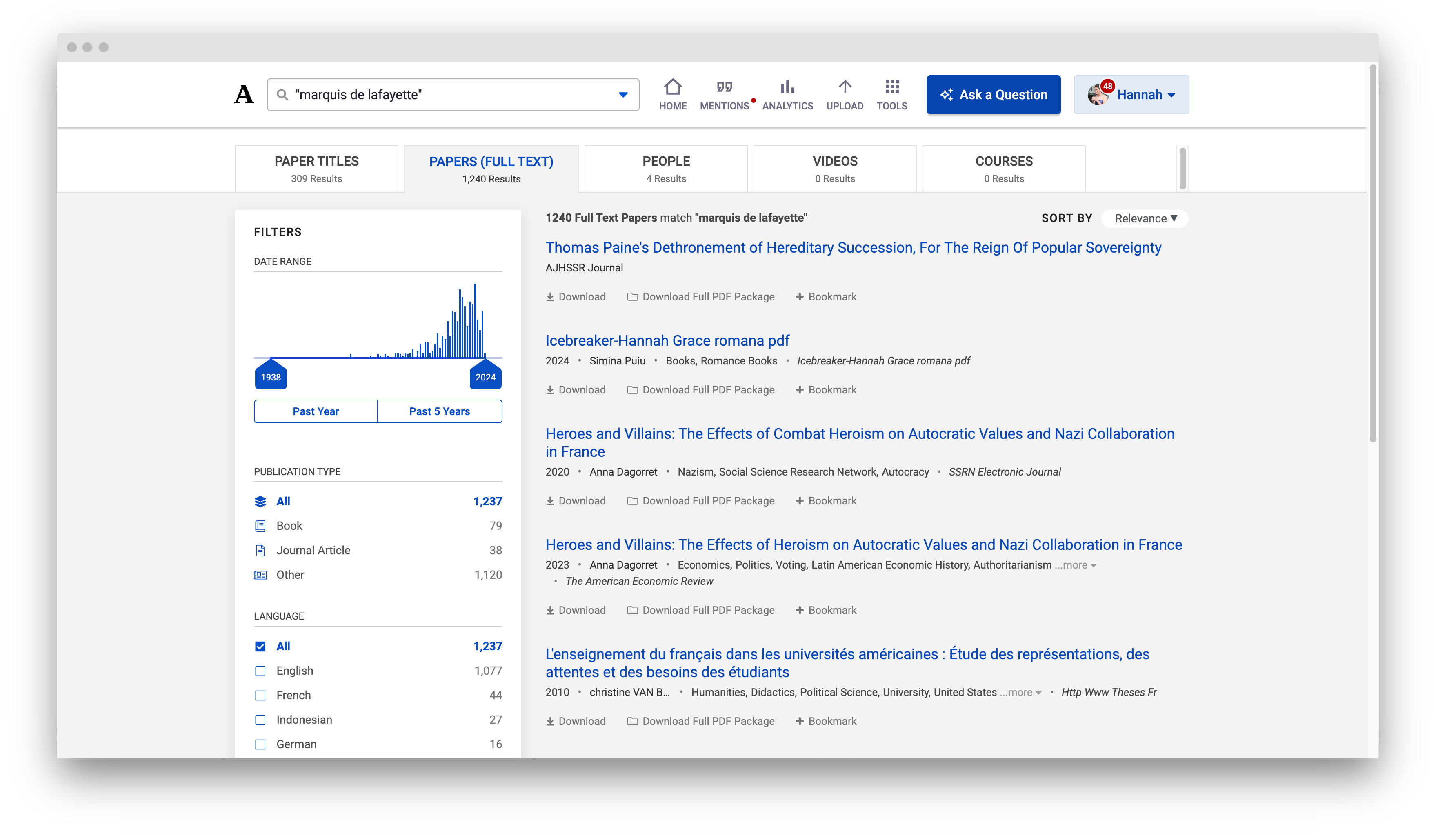
Task: Click the date range histogram chart
Action: coord(378,320)
